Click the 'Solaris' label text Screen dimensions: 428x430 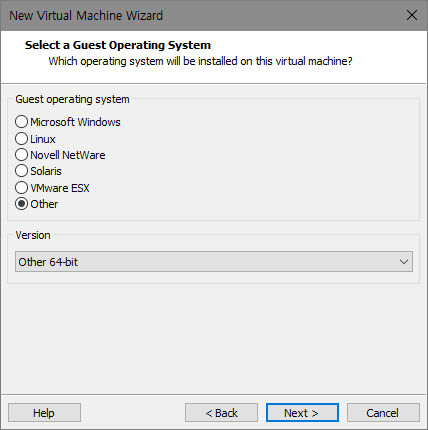(x=46, y=171)
